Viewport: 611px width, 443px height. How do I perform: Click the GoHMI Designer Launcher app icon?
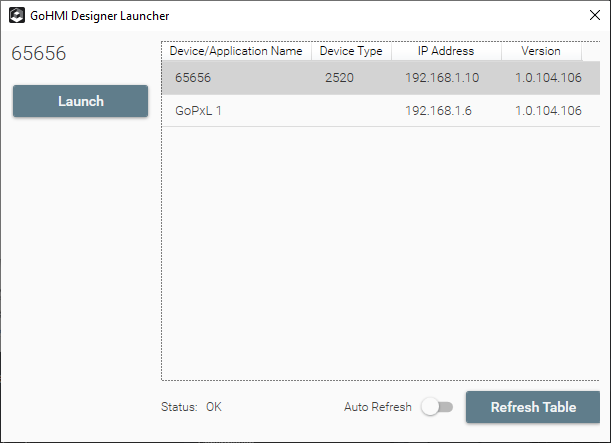pos(17,16)
